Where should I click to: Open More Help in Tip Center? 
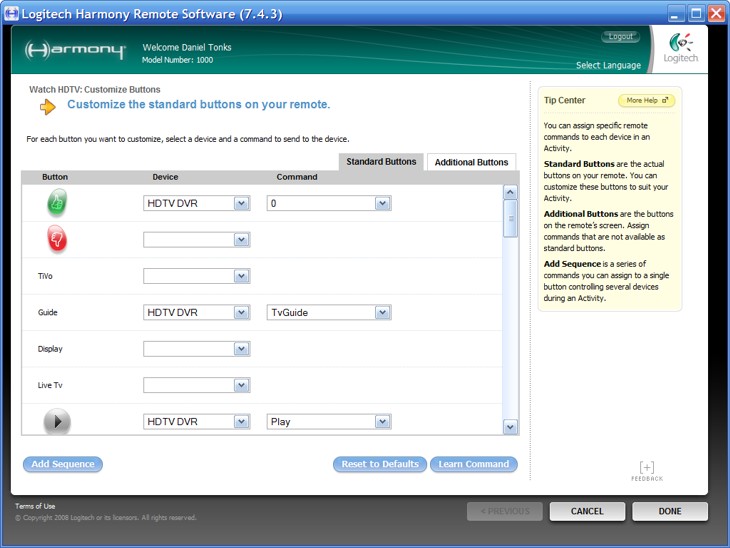647,100
